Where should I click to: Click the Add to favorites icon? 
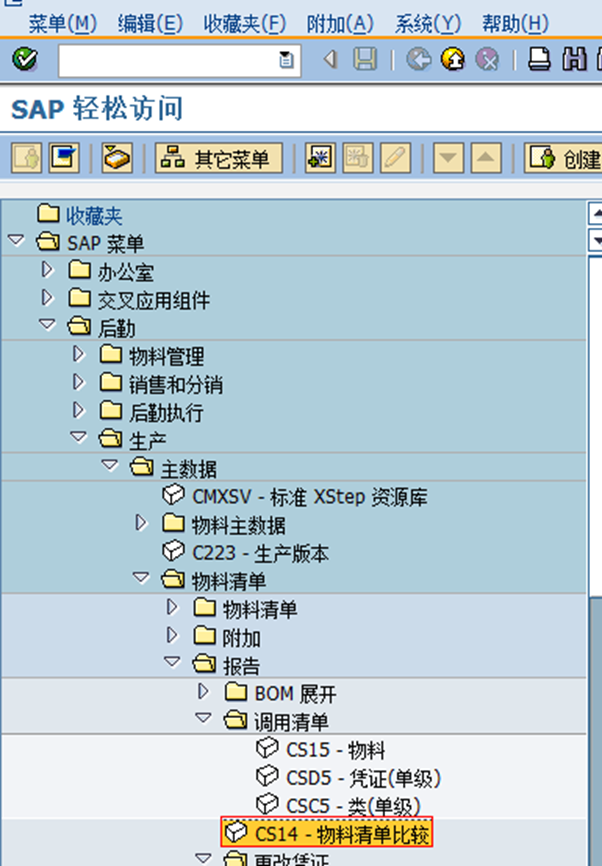[320, 159]
